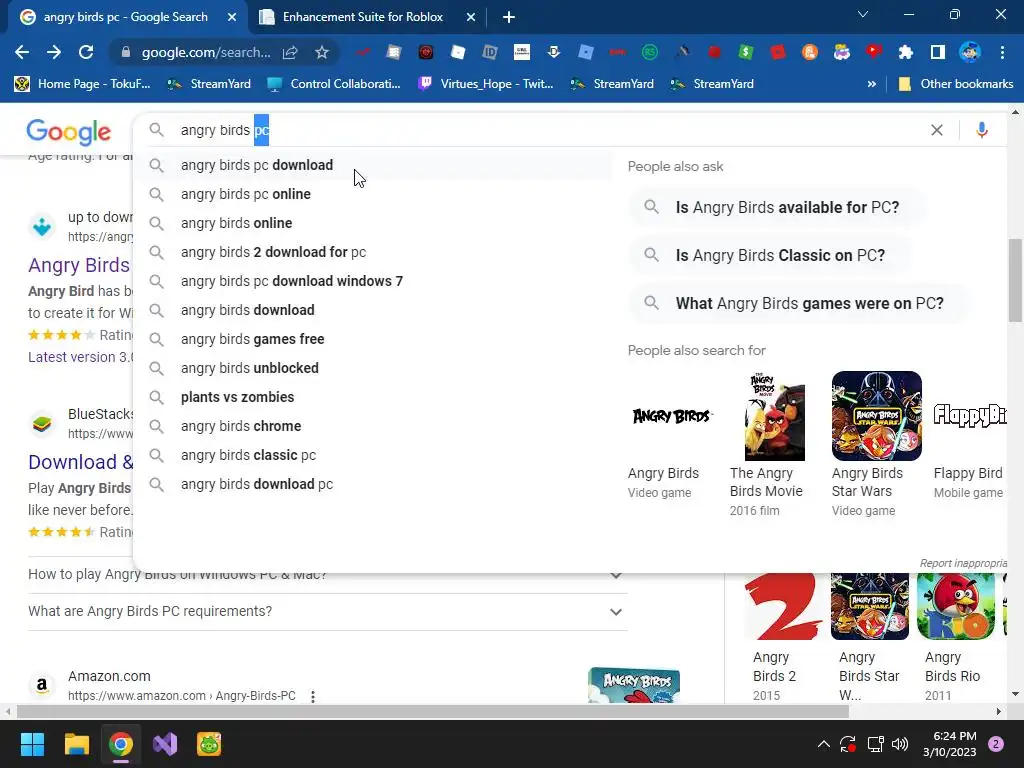The width and height of the screenshot is (1024, 768).
Task: Bookmark this page with the star icon
Action: pyautogui.click(x=321, y=52)
